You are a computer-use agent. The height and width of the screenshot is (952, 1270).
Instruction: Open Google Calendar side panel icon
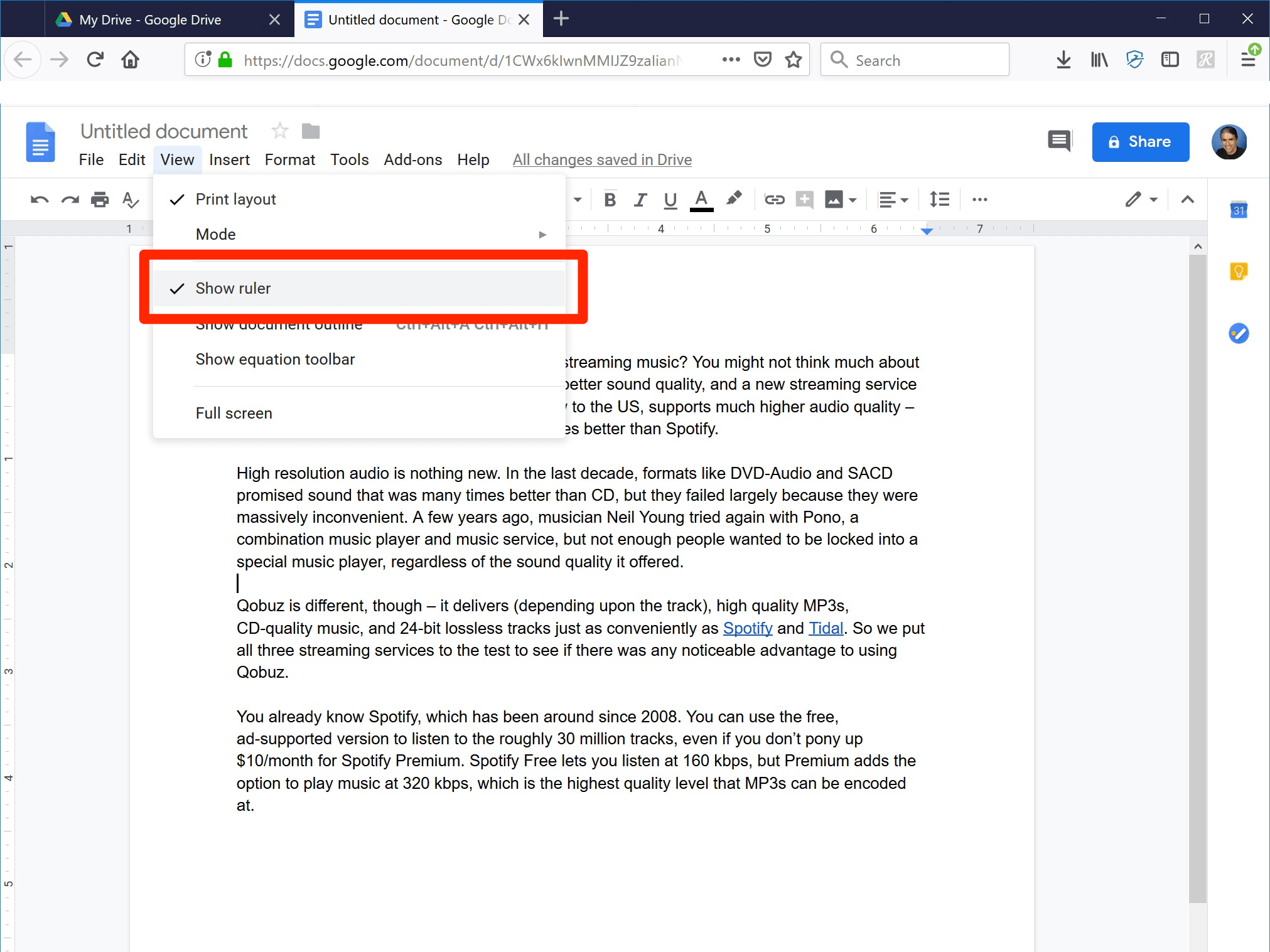1239,210
